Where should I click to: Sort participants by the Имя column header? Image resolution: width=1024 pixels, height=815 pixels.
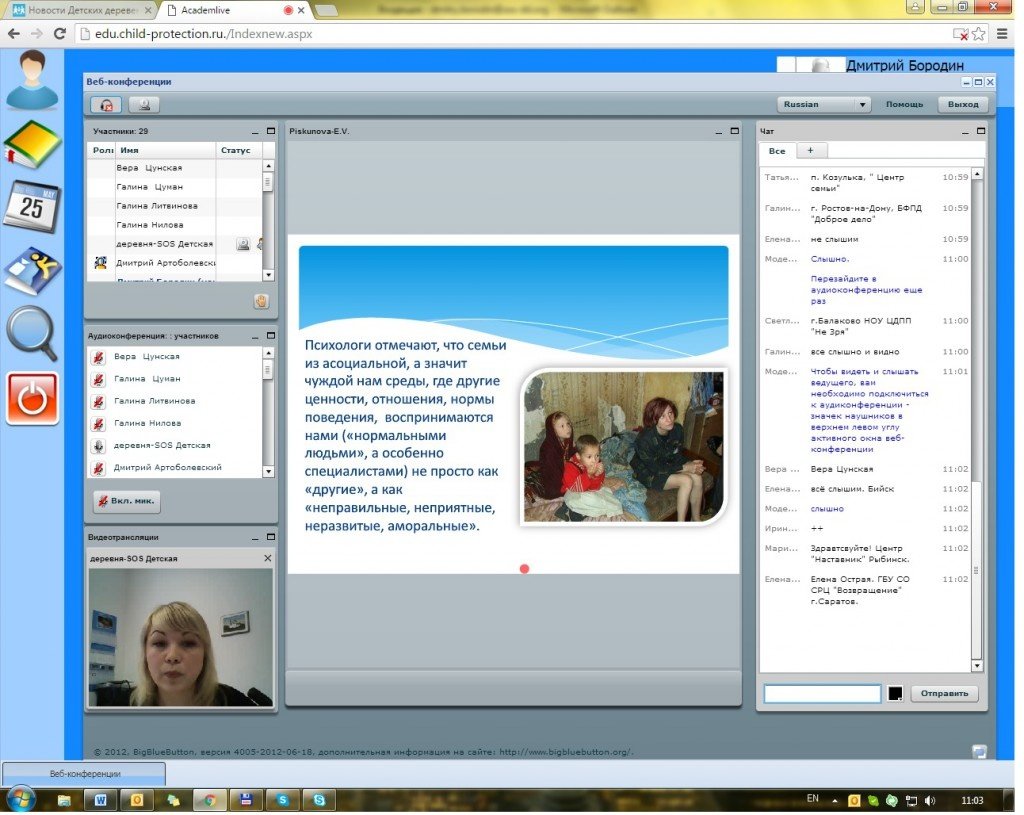pyautogui.click(x=166, y=150)
